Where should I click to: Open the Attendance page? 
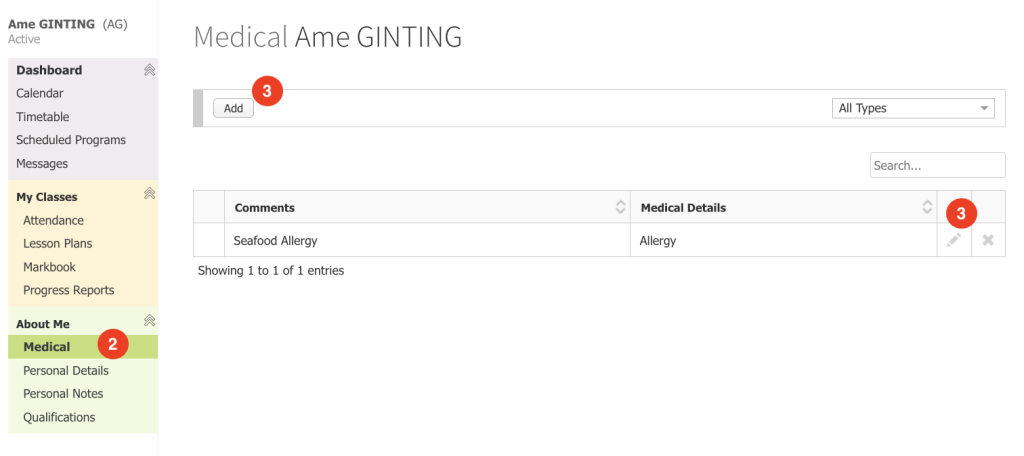click(54, 220)
